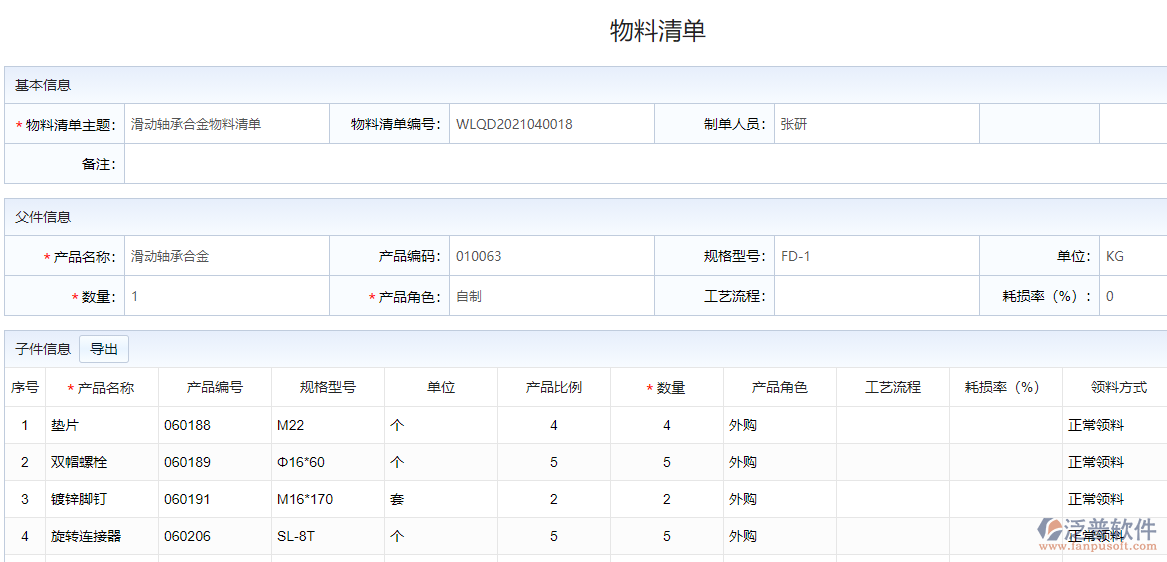Click the 产品比例 column header
This screenshot has width=1167, height=562.
[554, 387]
